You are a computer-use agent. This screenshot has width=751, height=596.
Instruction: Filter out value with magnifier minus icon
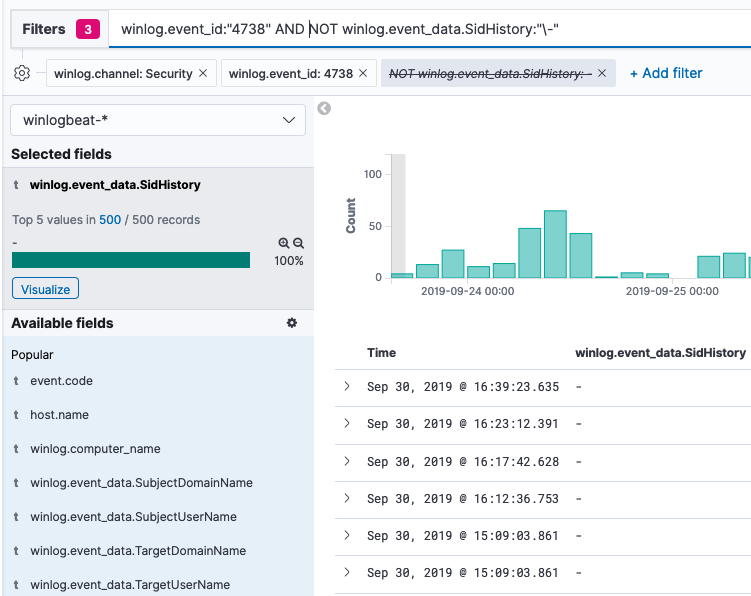pos(298,243)
